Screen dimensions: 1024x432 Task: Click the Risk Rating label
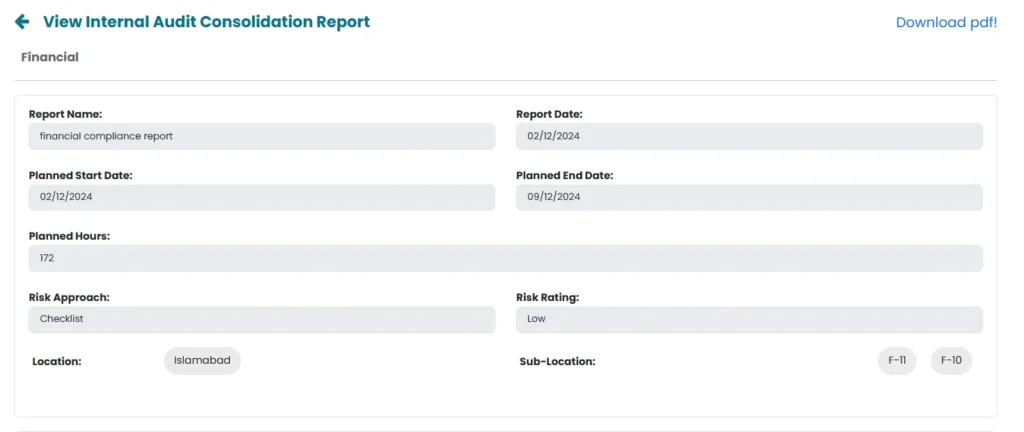pyautogui.click(x=547, y=297)
